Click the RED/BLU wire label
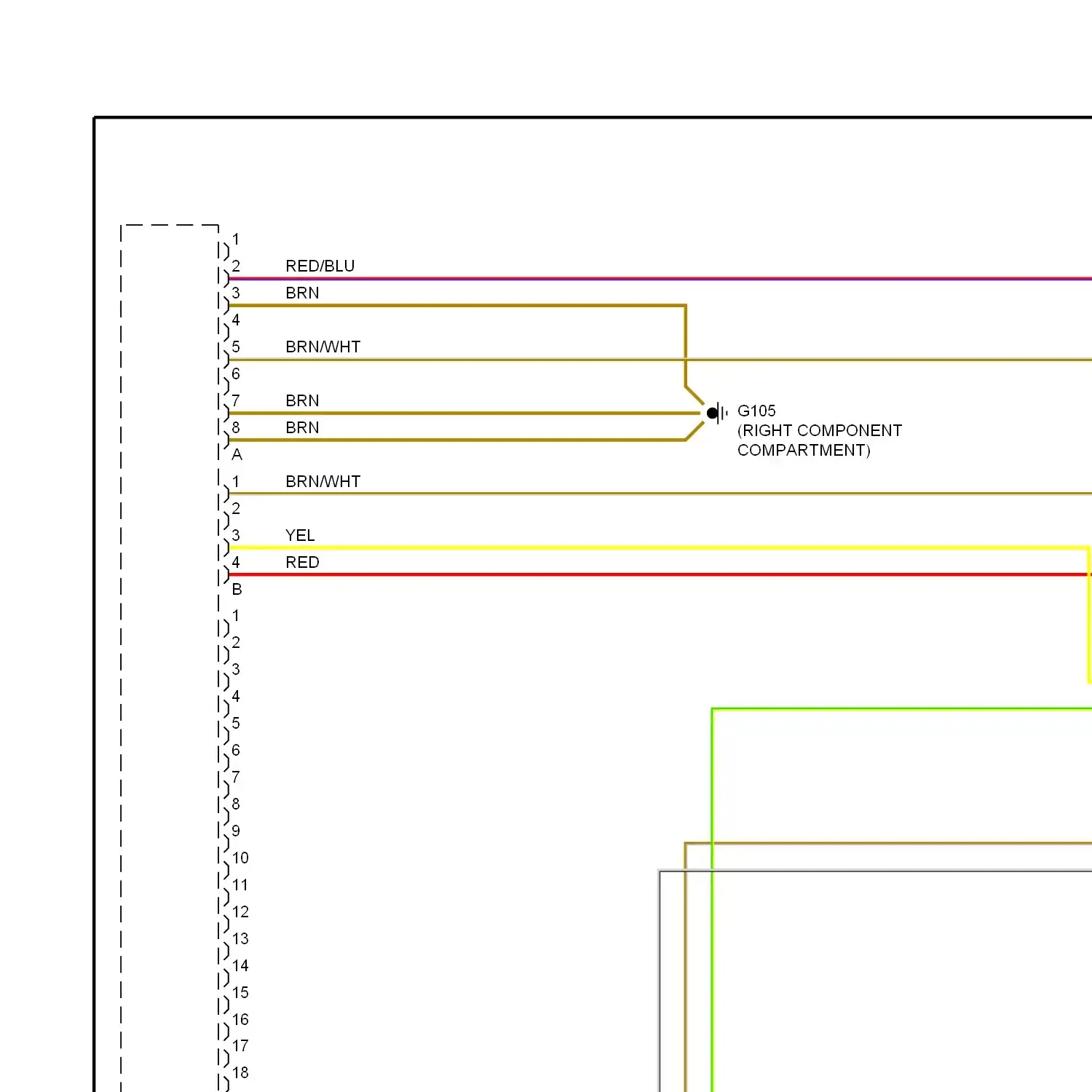Image resolution: width=1092 pixels, height=1092 pixels. pos(320,266)
